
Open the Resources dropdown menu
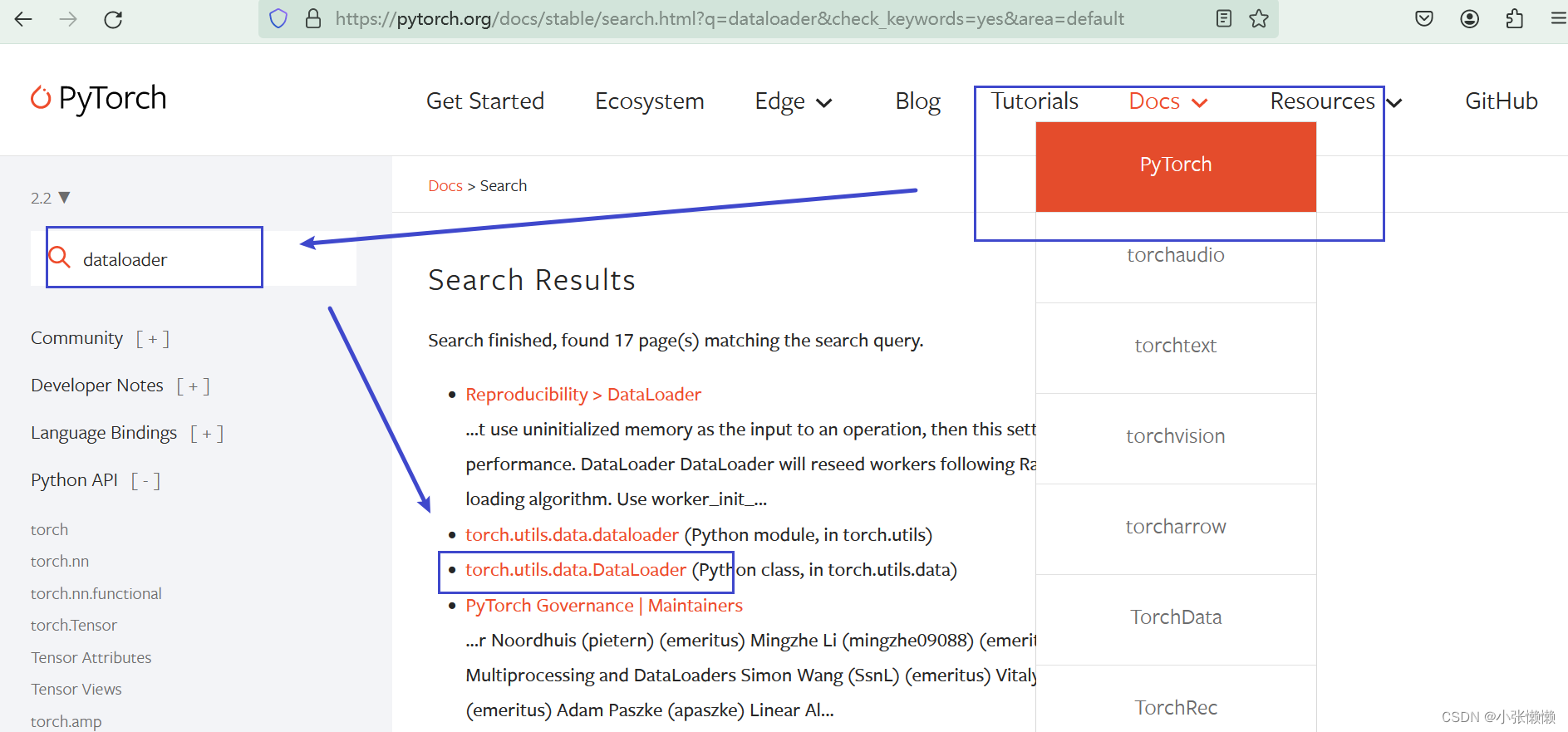click(1336, 101)
